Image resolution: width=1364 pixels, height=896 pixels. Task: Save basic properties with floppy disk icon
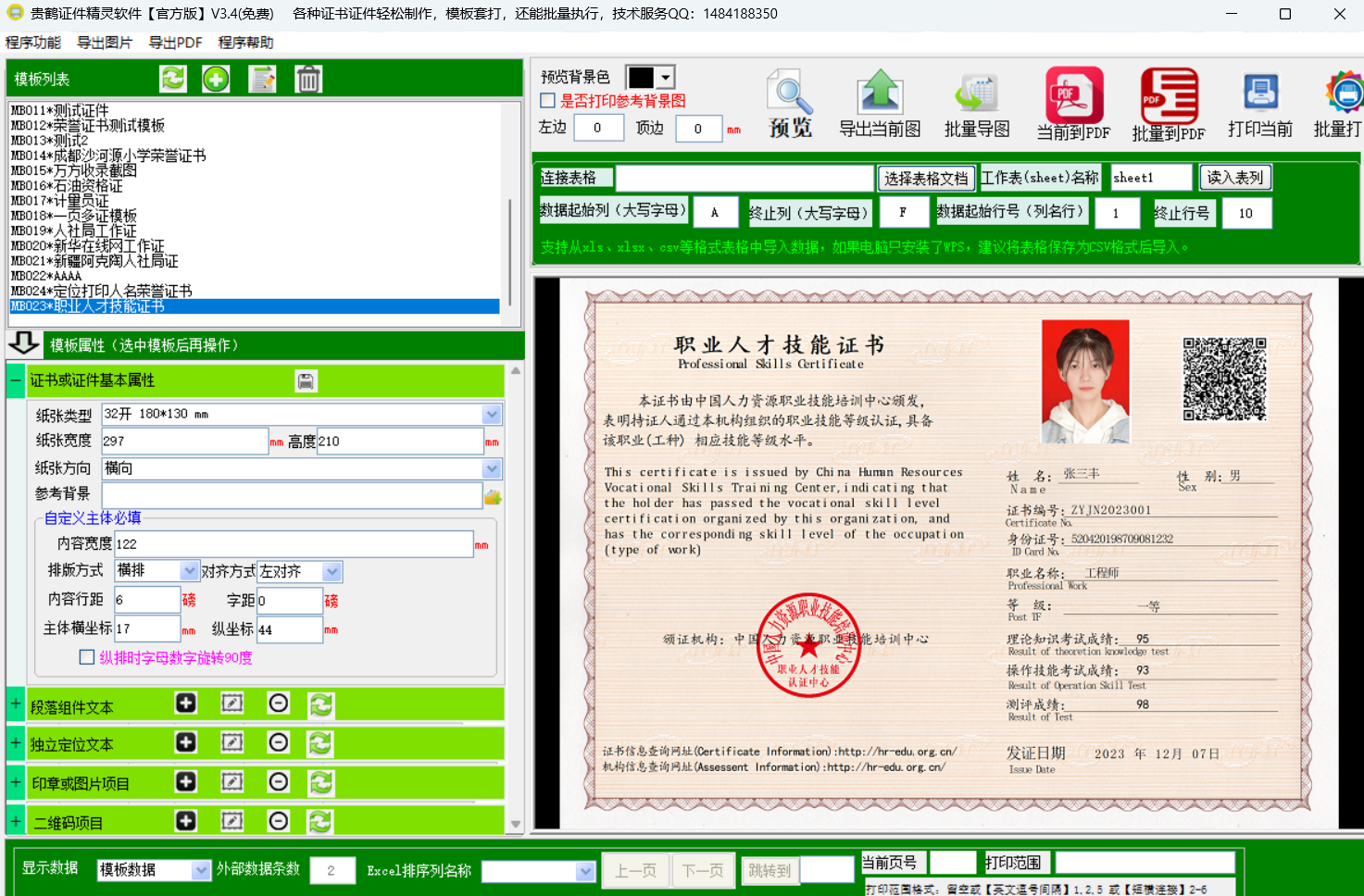[306, 380]
